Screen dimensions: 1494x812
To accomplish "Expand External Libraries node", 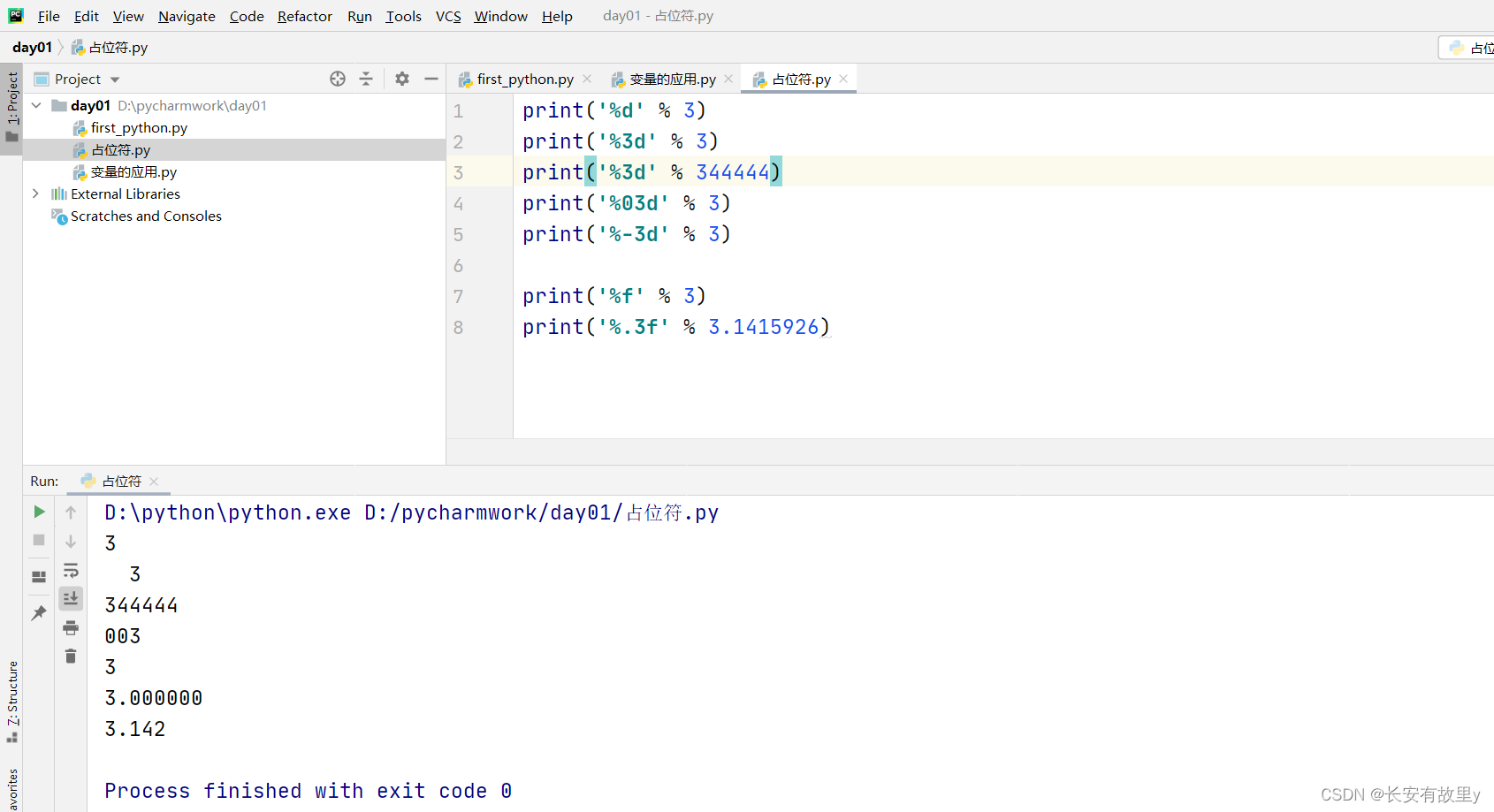I will click(x=35, y=194).
